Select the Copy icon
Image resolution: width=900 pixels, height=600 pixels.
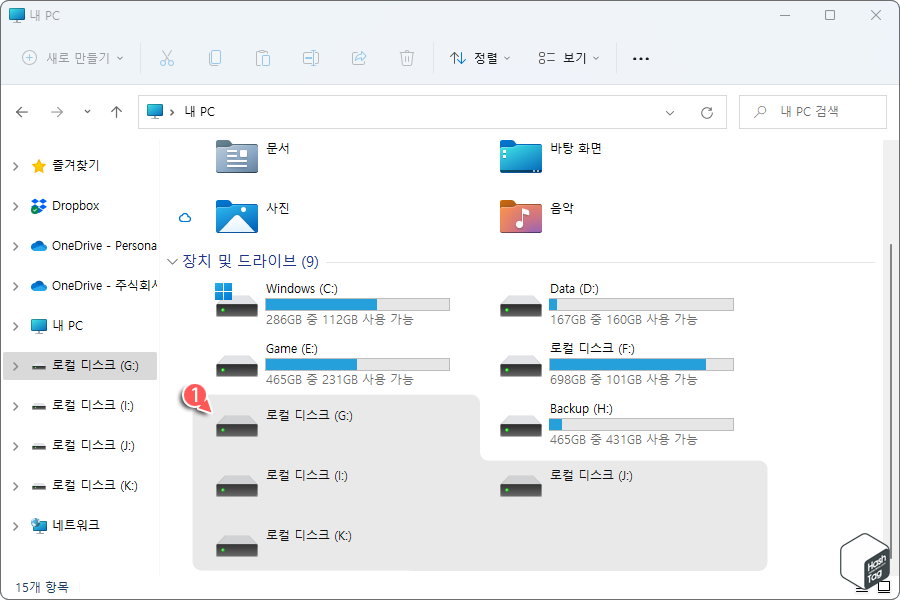point(215,58)
